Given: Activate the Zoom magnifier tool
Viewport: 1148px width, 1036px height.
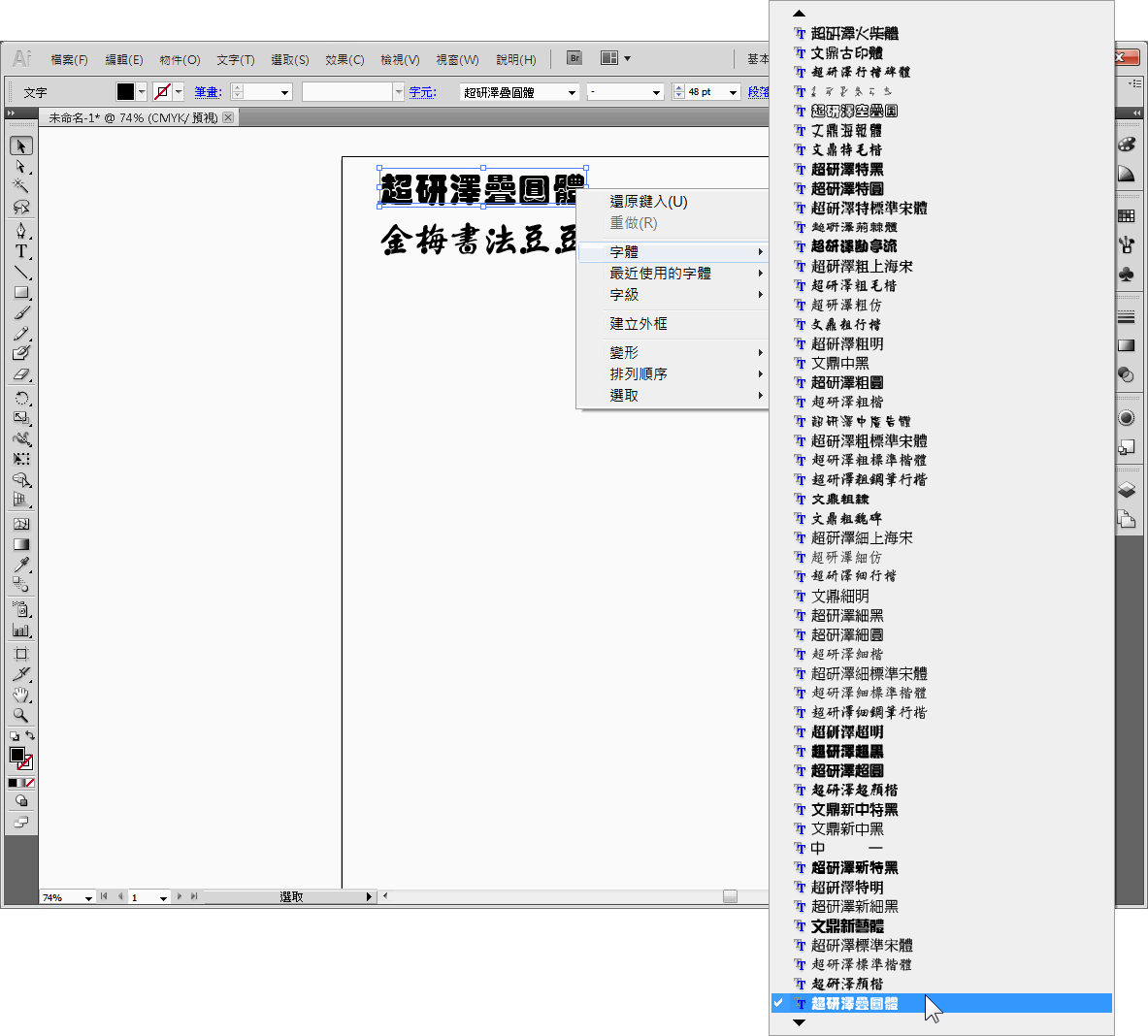Looking at the screenshot, I should (x=20, y=716).
